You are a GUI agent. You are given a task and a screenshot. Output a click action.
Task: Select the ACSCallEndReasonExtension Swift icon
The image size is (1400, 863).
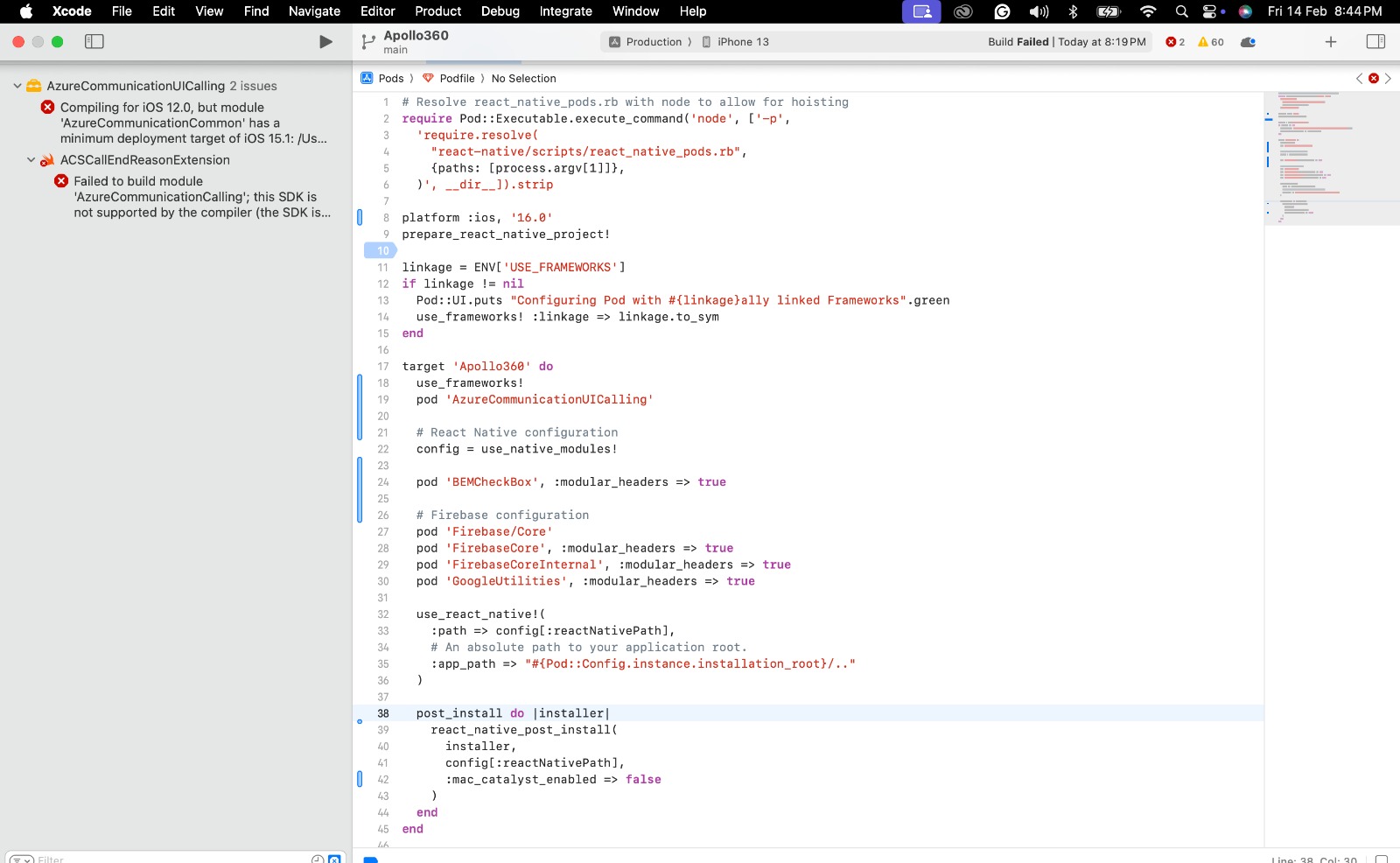click(x=47, y=160)
